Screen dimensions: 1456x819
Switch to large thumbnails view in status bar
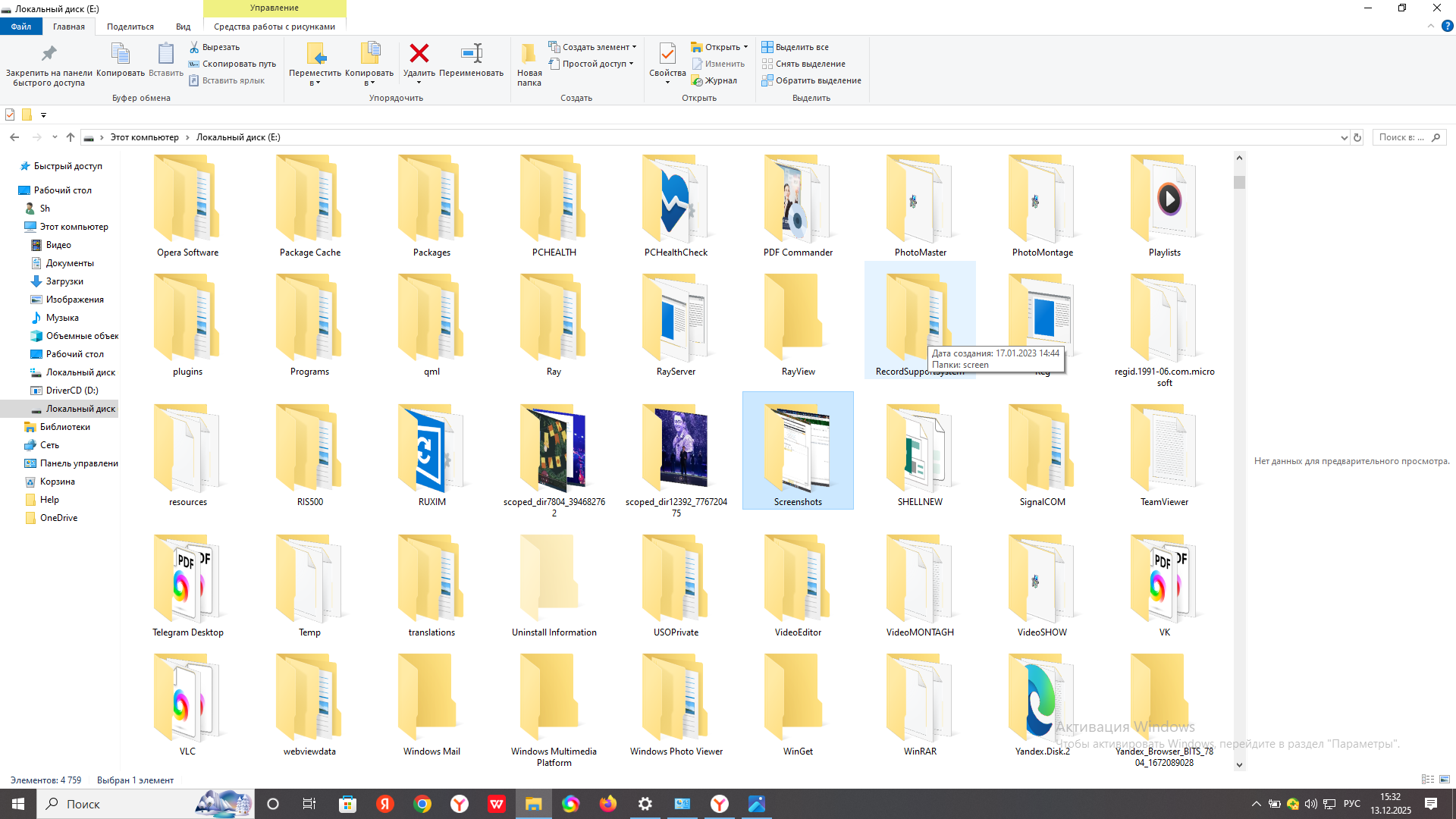(x=1445, y=780)
